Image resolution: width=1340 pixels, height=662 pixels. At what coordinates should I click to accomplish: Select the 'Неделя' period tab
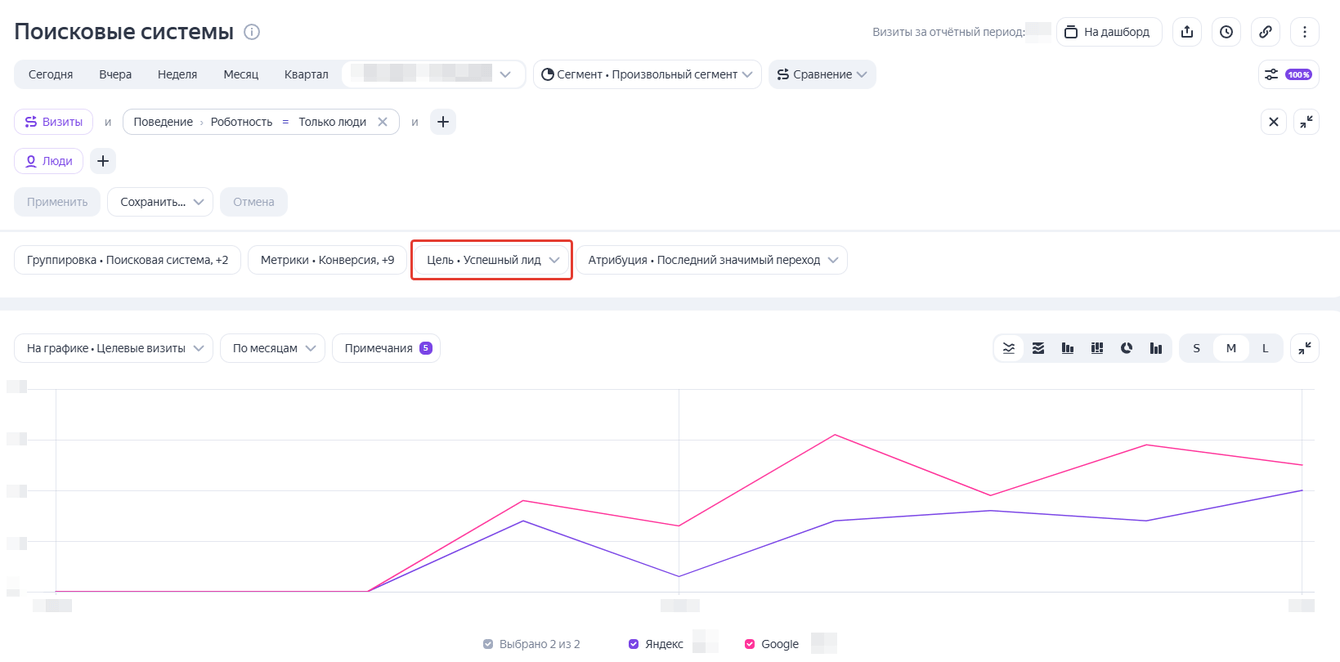pos(177,74)
